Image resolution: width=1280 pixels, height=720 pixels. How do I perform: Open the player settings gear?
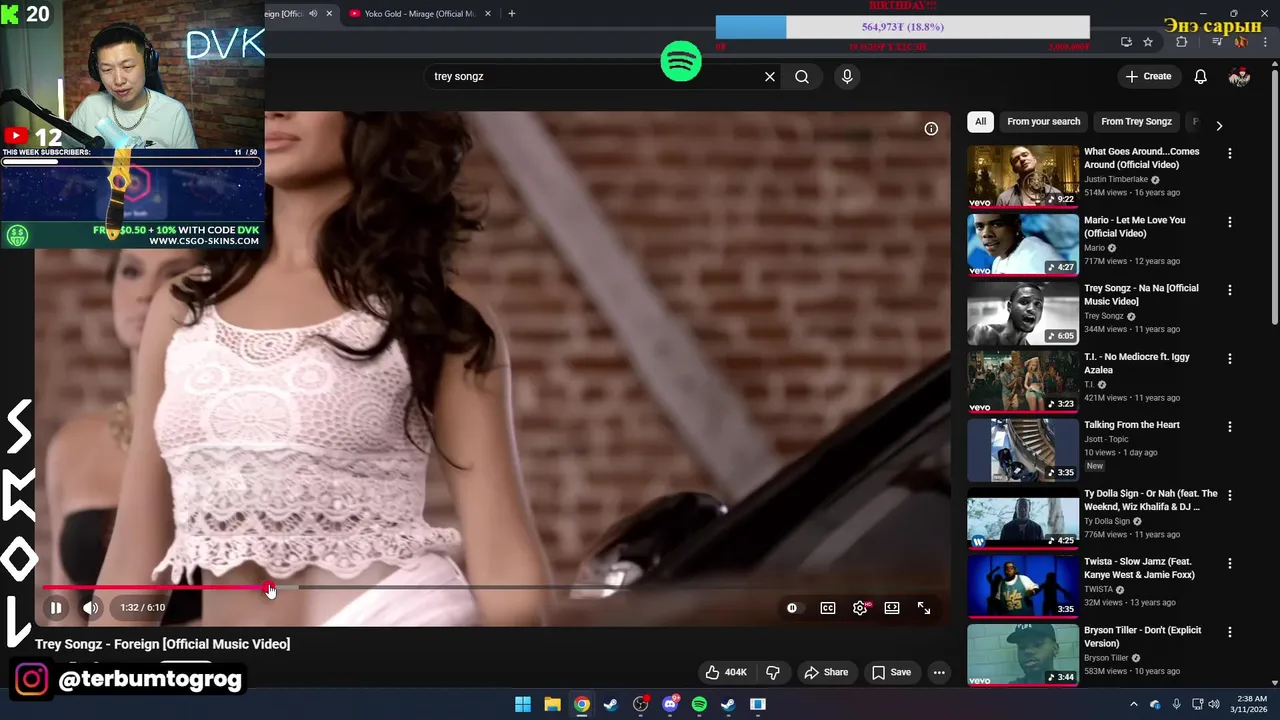click(x=860, y=607)
